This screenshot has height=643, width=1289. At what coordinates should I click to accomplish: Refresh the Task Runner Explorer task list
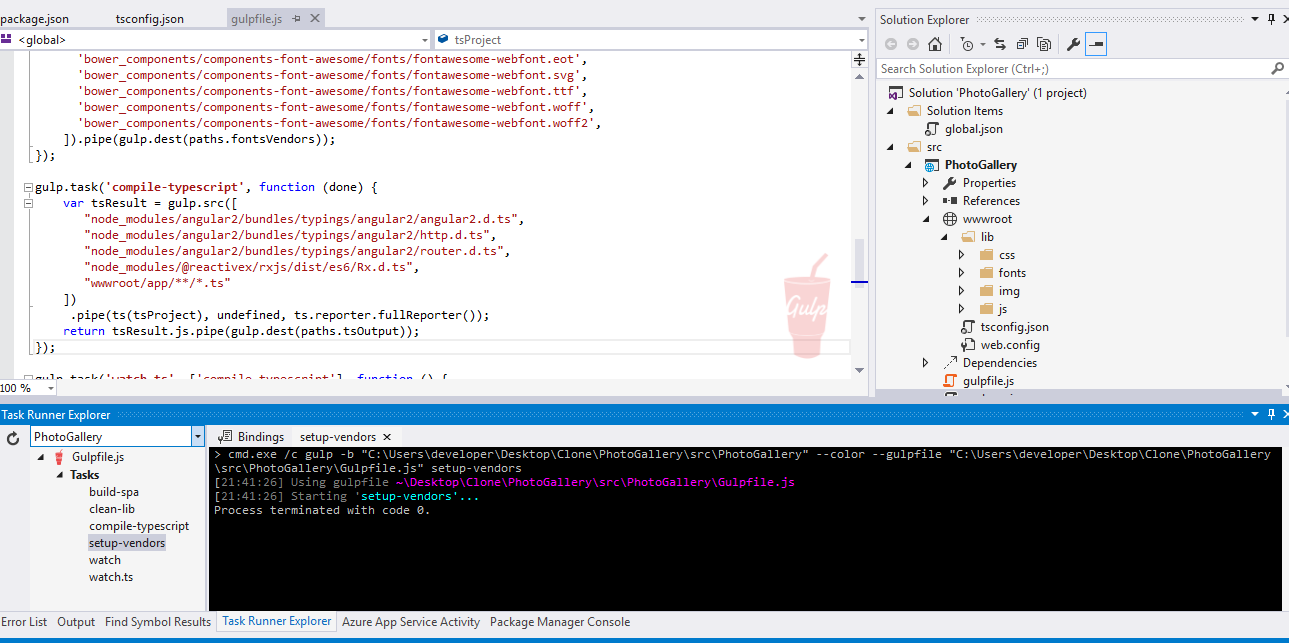tap(13, 438)
